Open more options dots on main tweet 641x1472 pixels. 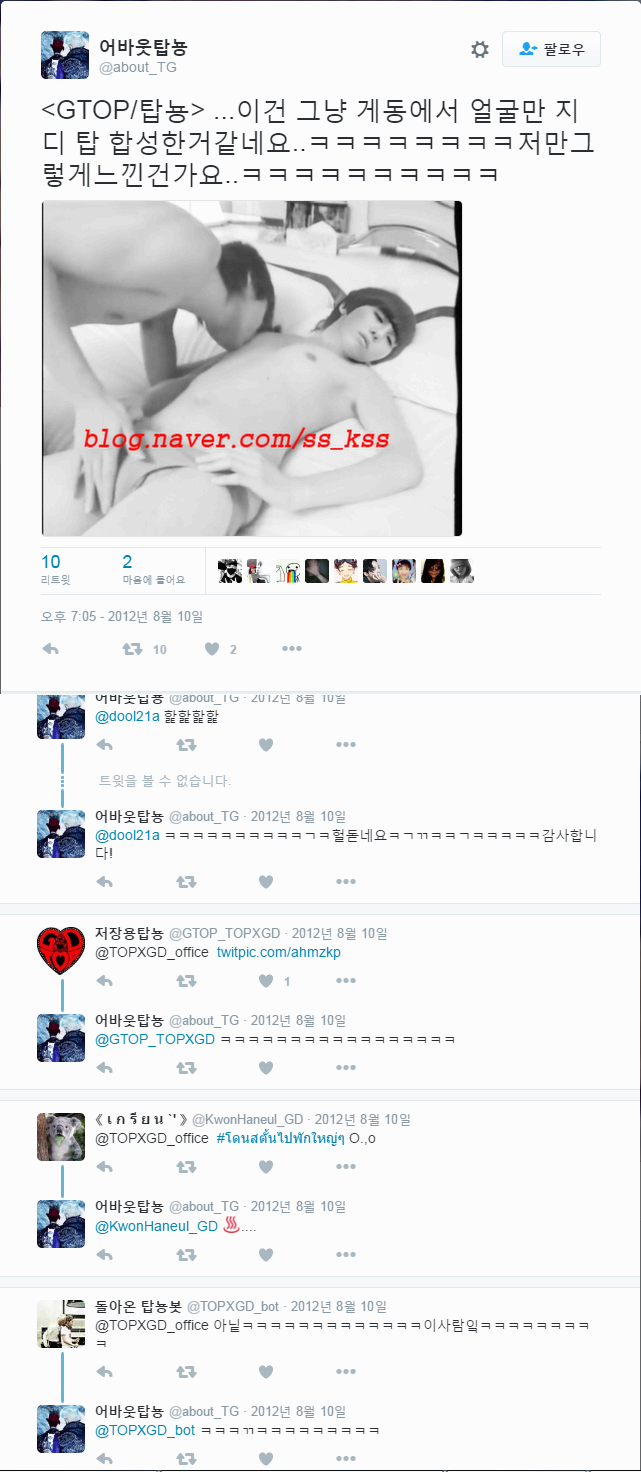[292, 649]
